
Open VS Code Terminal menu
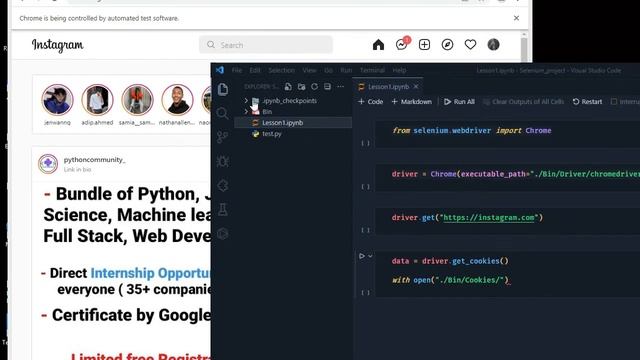pyautogui.click(x=372, y=70)
